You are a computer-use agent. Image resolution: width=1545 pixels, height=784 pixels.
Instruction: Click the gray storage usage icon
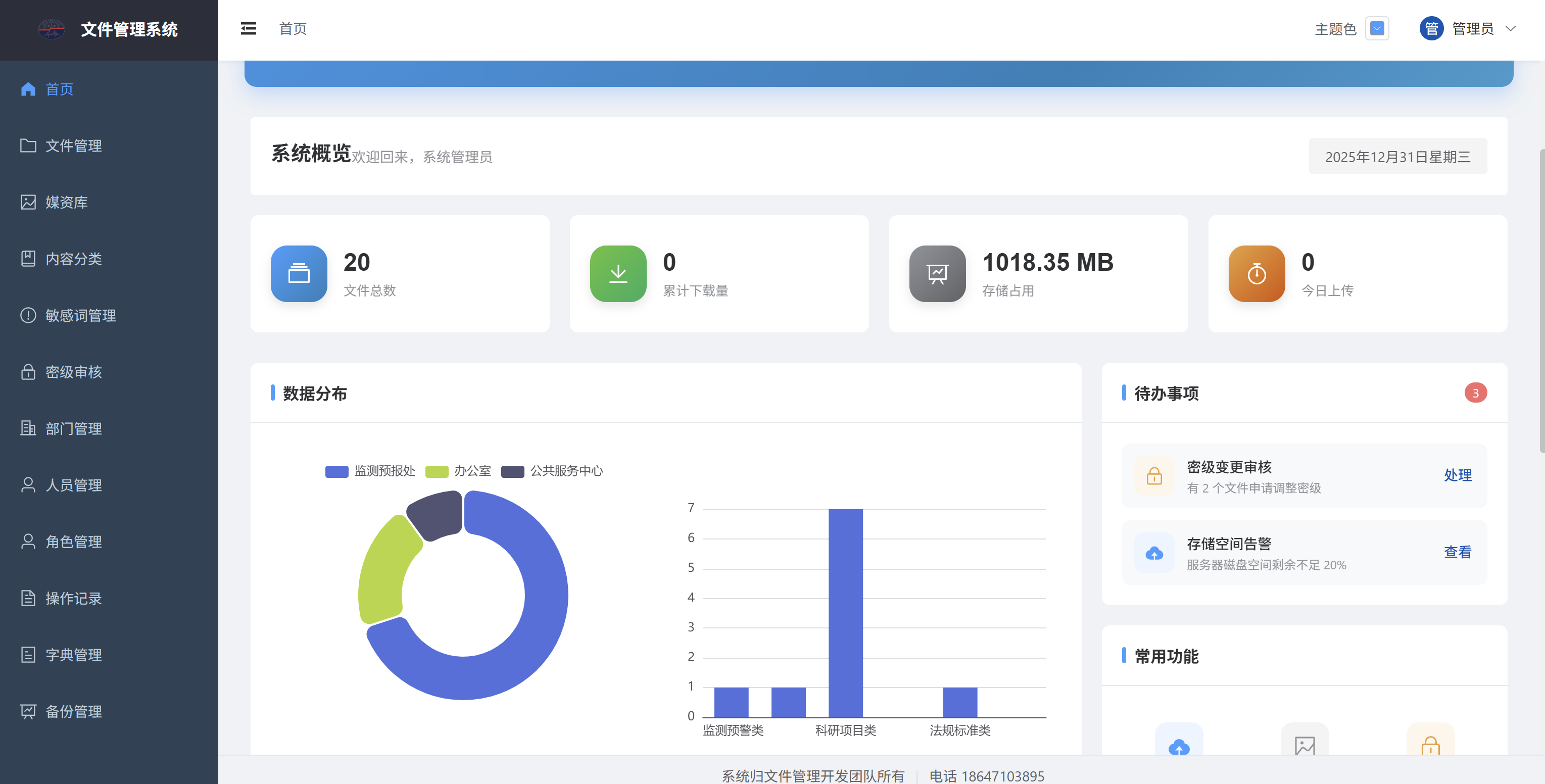tap(937, 273)
